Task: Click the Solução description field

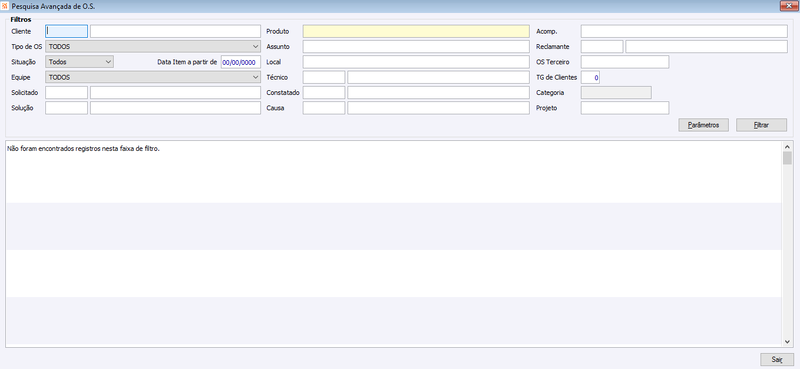Action: click(175, 108)
